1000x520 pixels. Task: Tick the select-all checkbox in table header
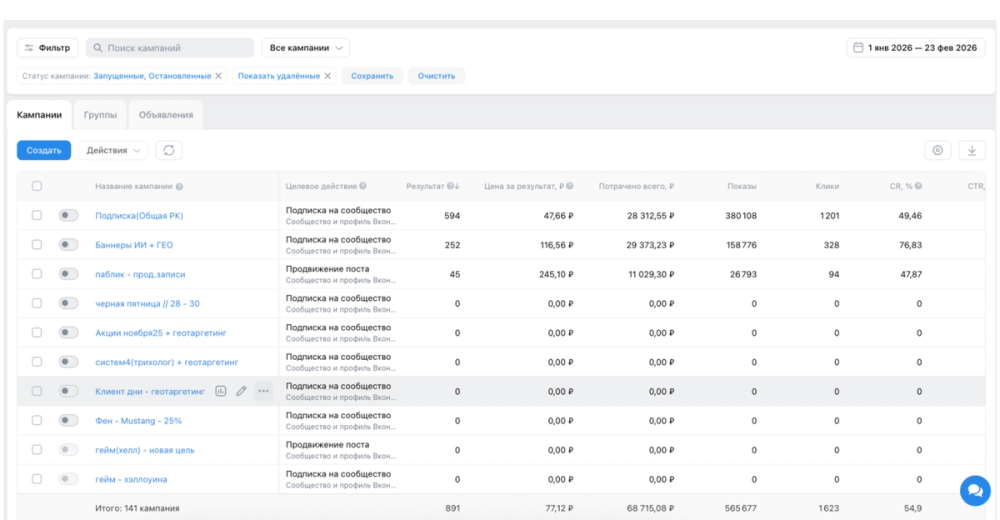pos(37,186)
